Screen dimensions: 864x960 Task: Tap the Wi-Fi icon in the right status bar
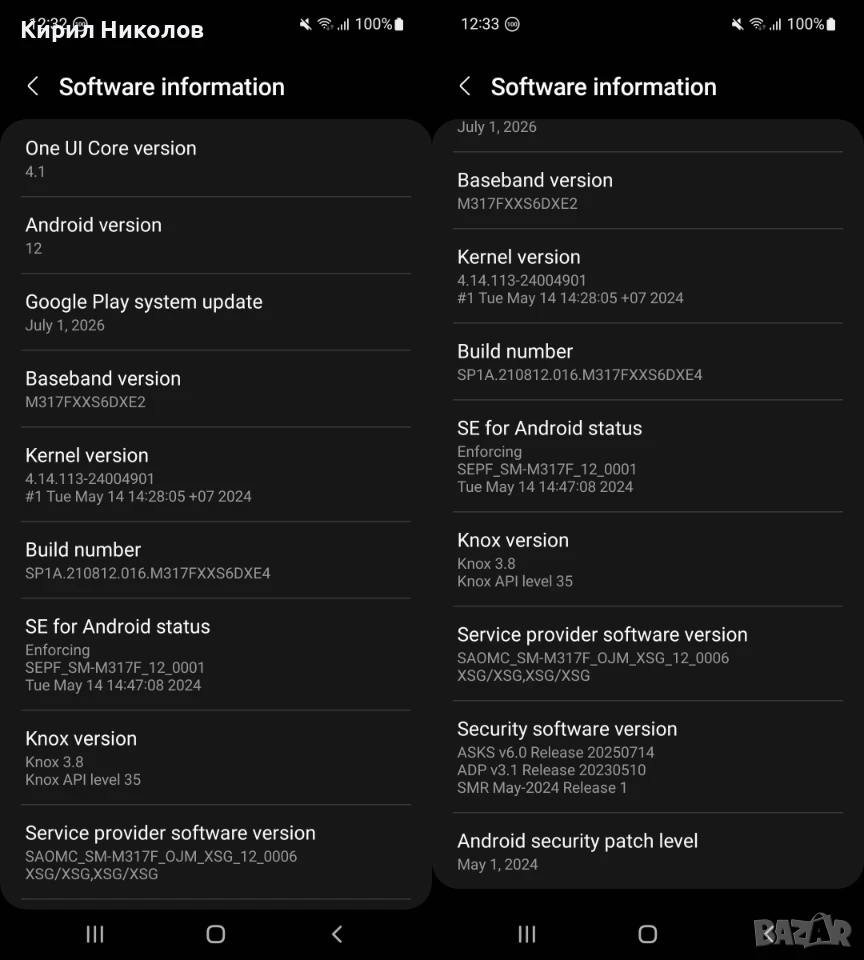click(757, 24)
